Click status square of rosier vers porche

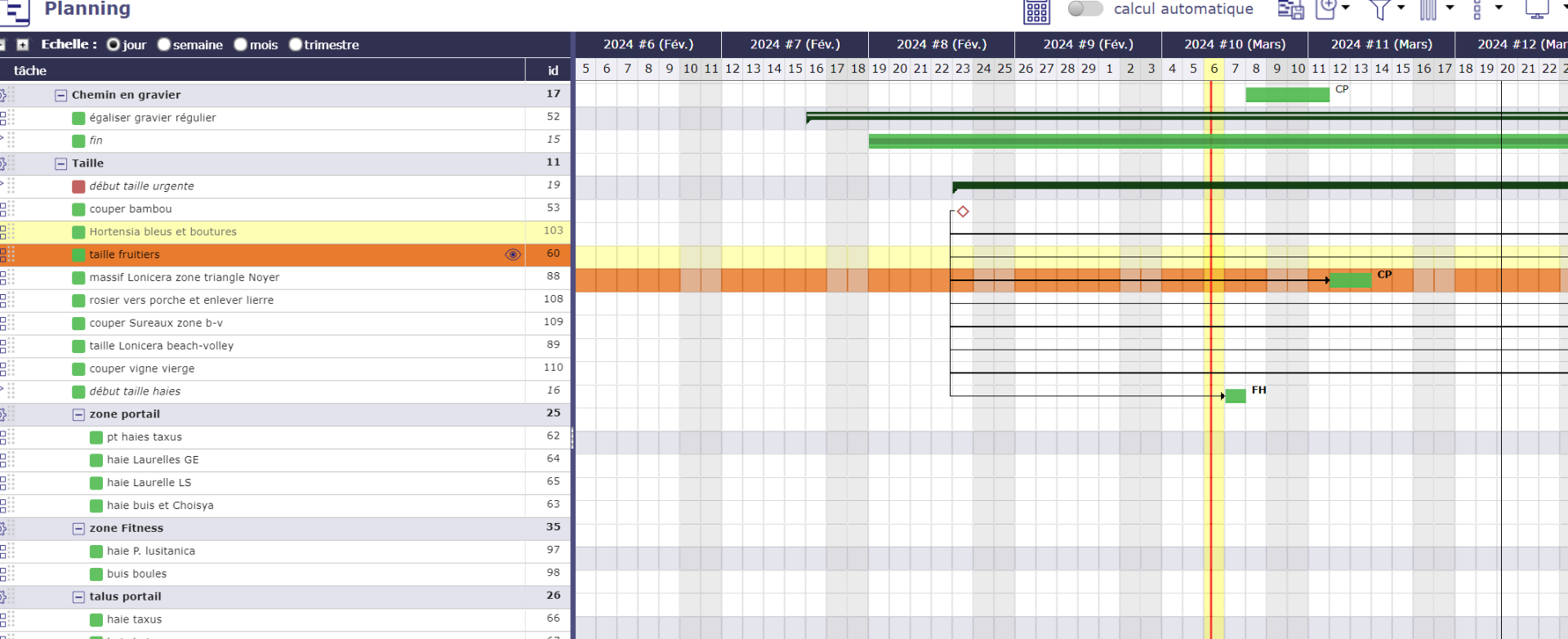(78, 302)
